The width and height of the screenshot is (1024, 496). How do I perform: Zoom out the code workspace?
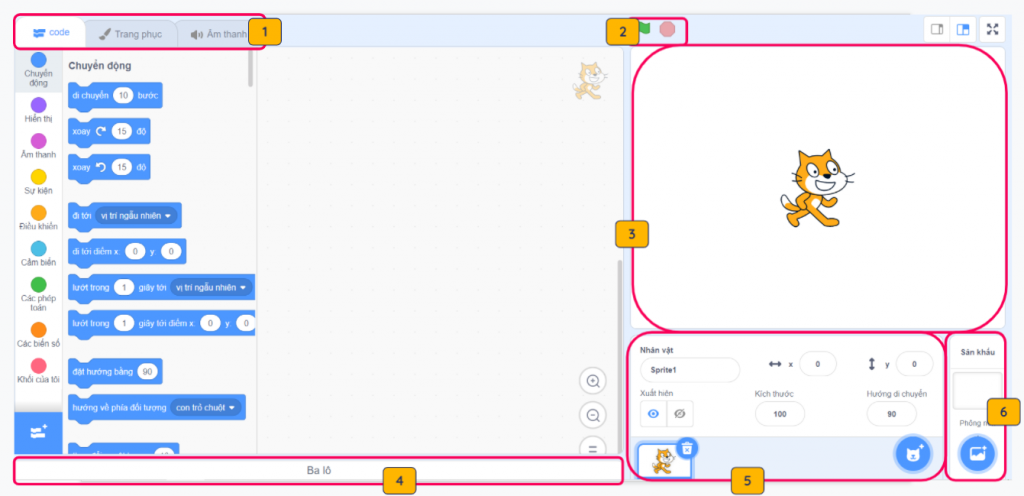click(593, 415)
